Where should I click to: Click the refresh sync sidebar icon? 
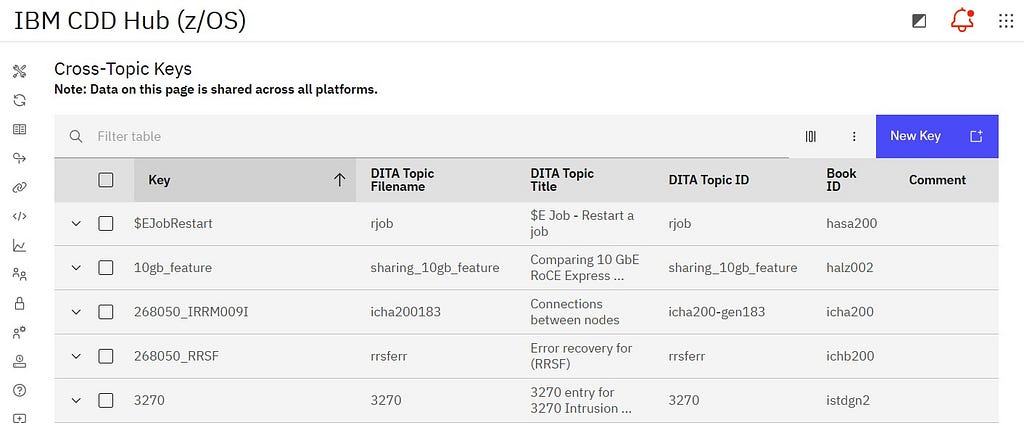point(19,100)
